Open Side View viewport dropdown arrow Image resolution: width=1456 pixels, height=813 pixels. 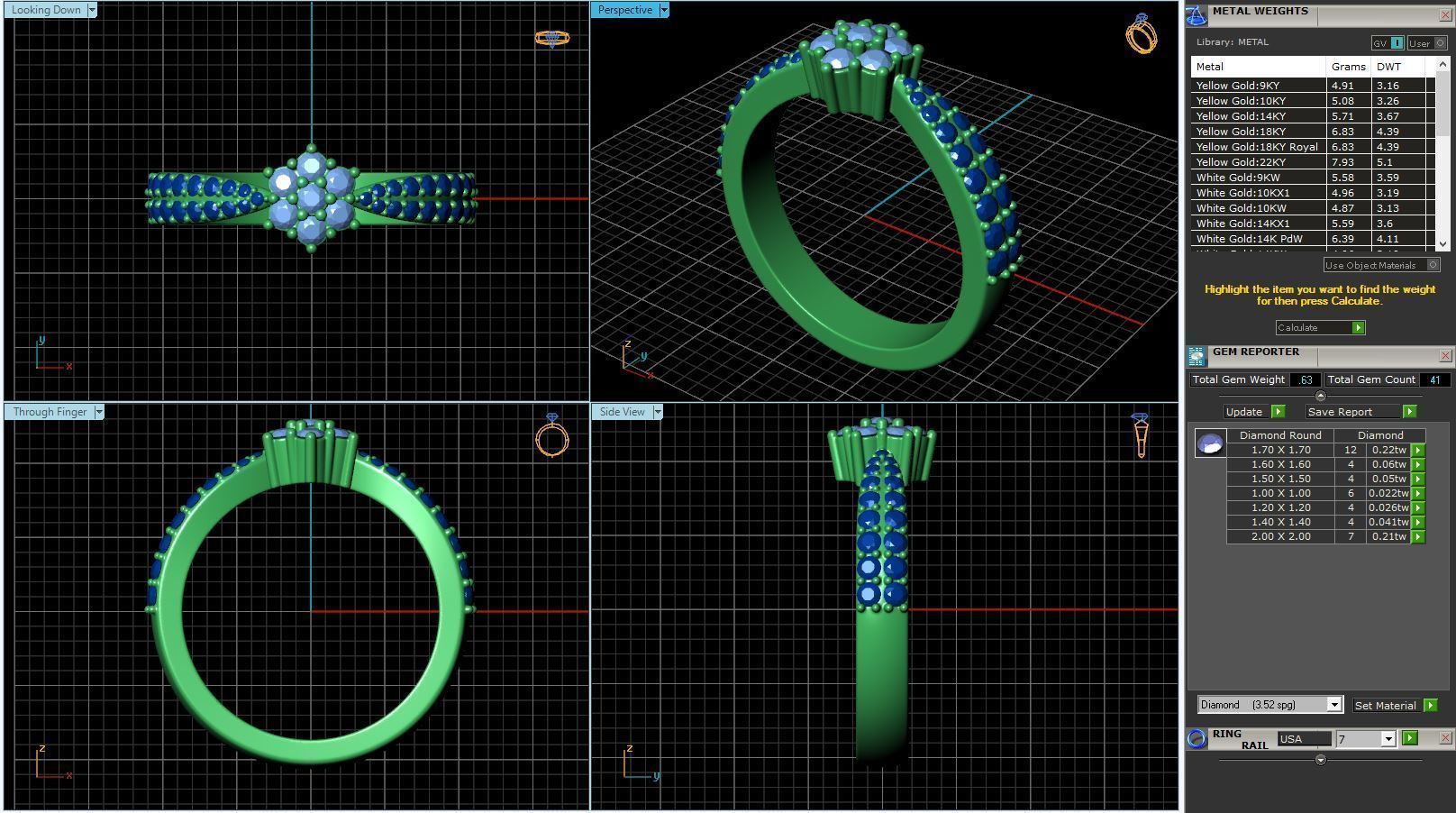click(658, 412)
